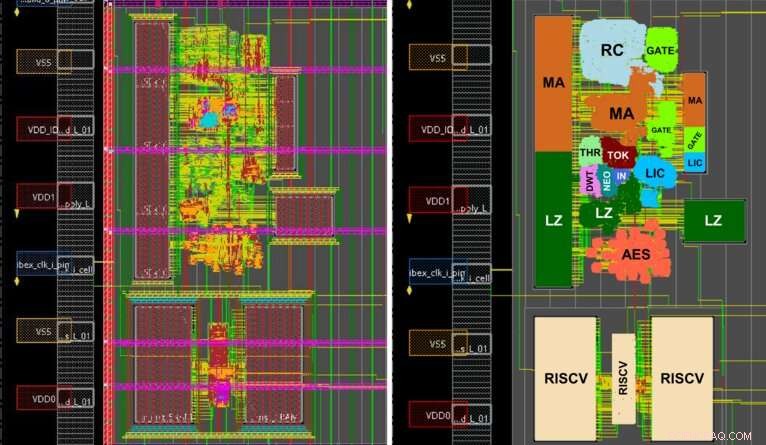Image resolution: width=766 pixels, height=445 pixels.
Task: Click the small blue LIC box under rotated GATE
Action: pos(695,163)
